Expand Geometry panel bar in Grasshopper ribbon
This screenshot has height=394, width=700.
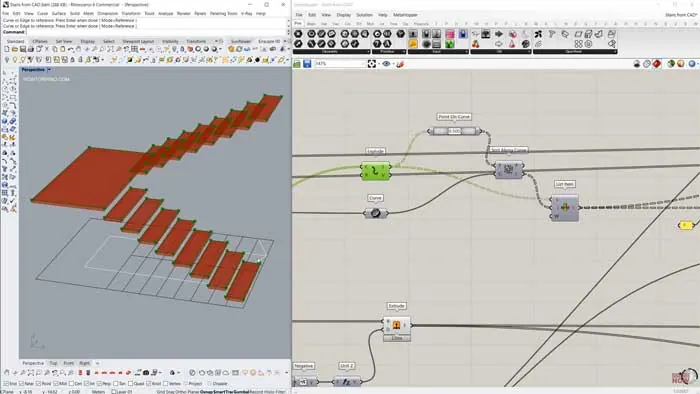331,52
